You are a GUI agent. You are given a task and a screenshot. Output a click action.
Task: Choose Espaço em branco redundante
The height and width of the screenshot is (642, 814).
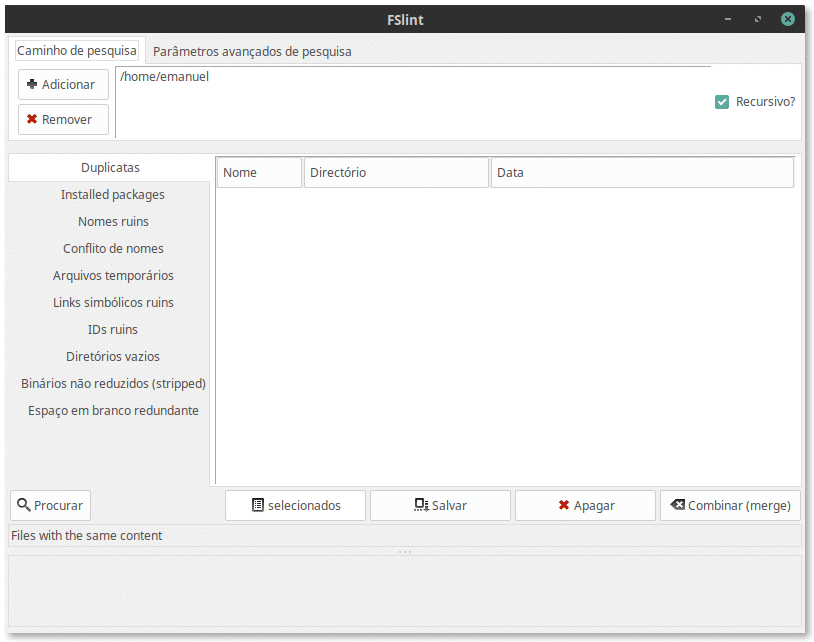[113, 411]
